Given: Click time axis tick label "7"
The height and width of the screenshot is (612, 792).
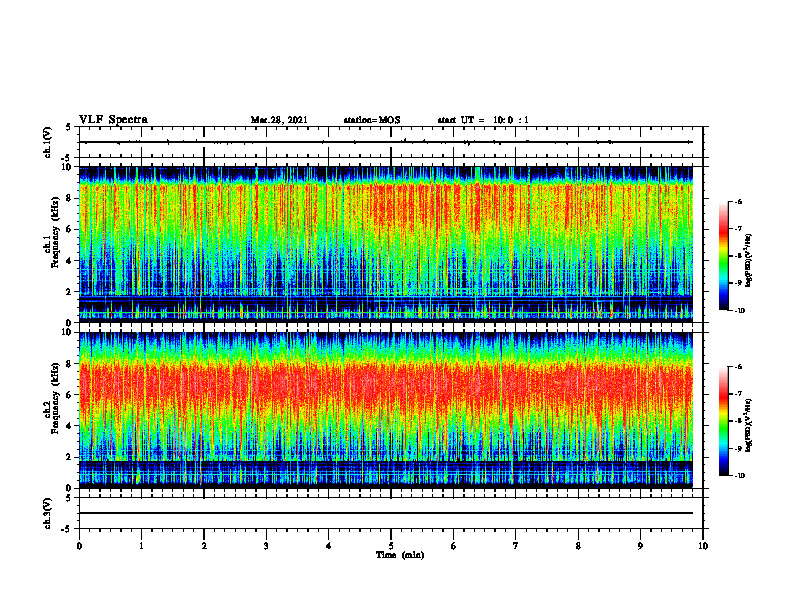Looking at the screenshot, I should coord(516,546).
